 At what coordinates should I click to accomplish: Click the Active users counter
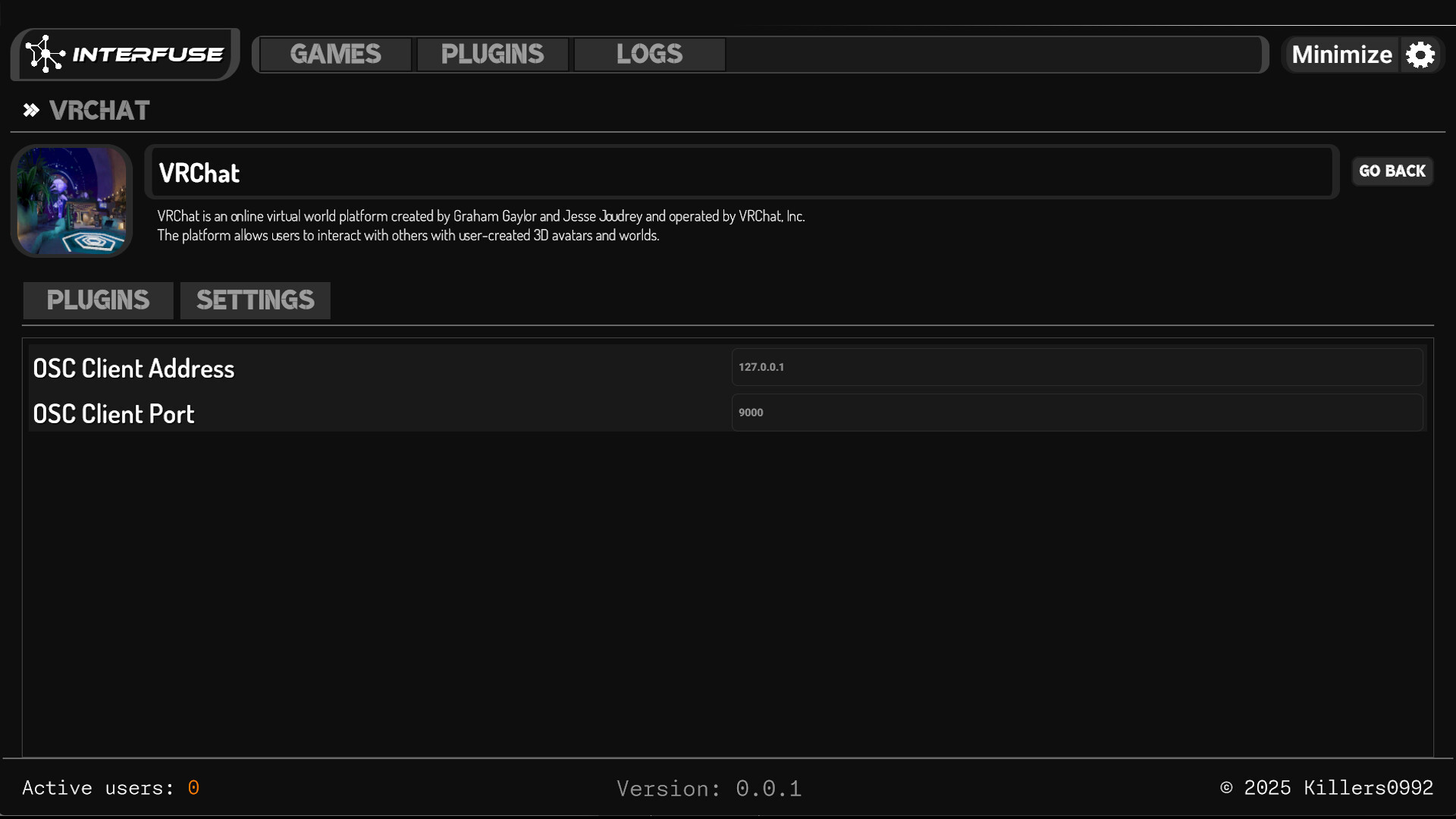(x=111, y=788)
